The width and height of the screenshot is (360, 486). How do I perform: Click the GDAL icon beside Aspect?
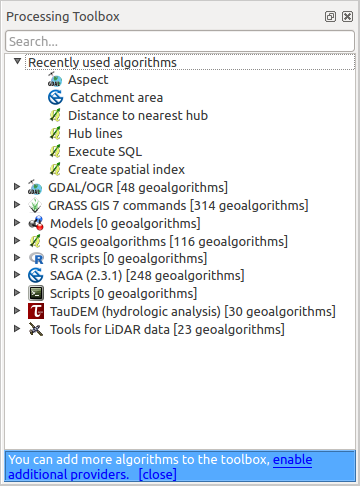pyautogui.click(x=55, y=80)
